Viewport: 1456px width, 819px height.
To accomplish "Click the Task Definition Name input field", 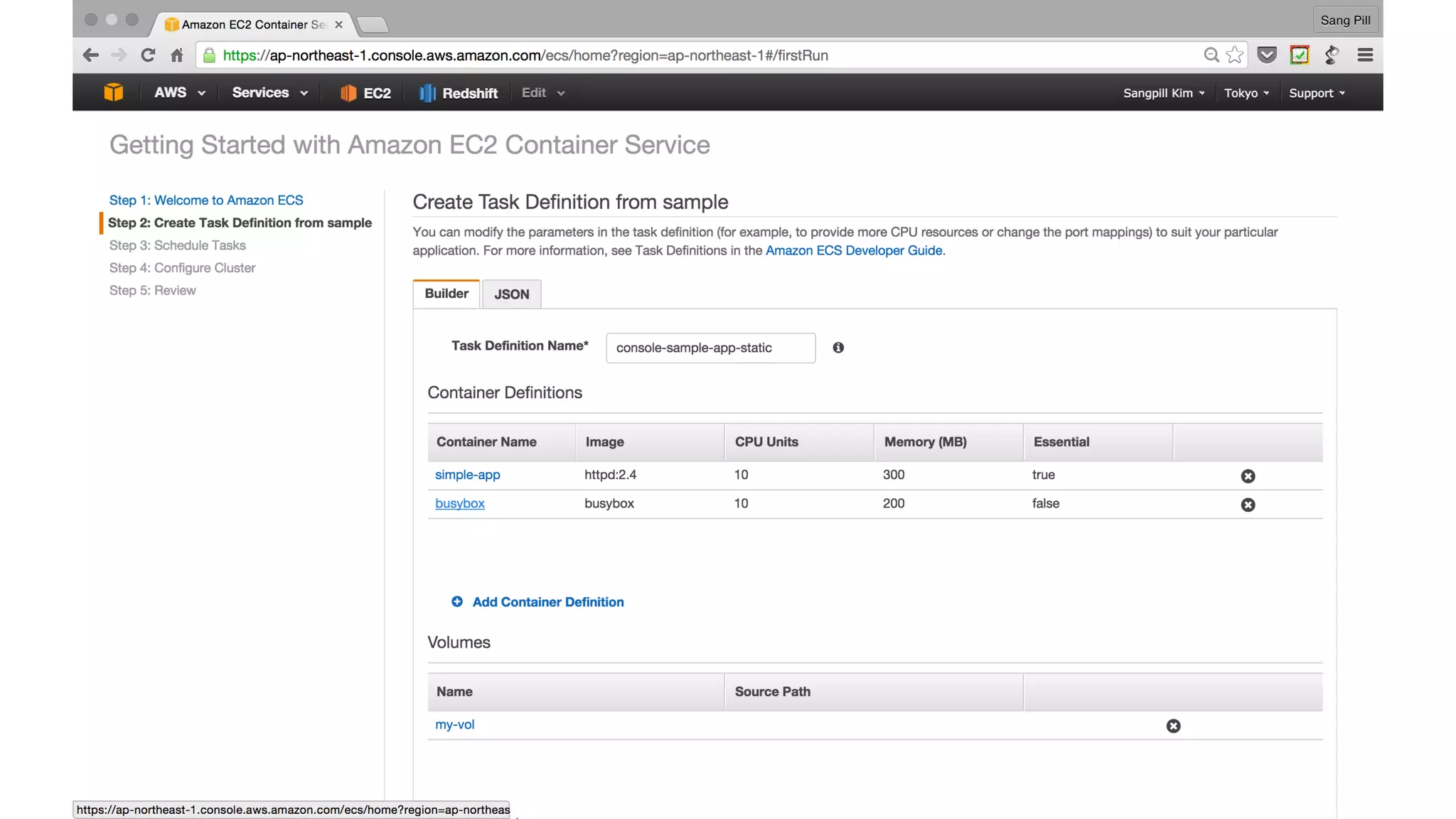I will 710,348.
